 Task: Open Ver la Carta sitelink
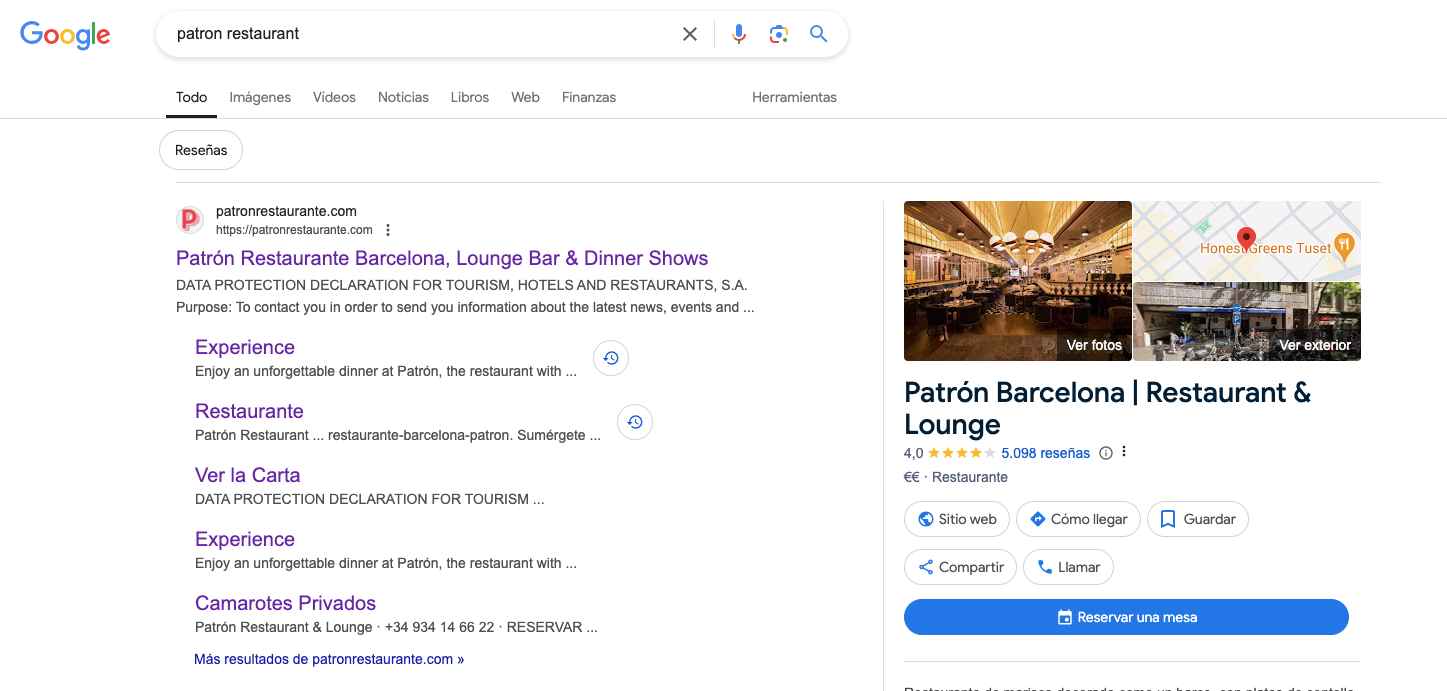247,475
